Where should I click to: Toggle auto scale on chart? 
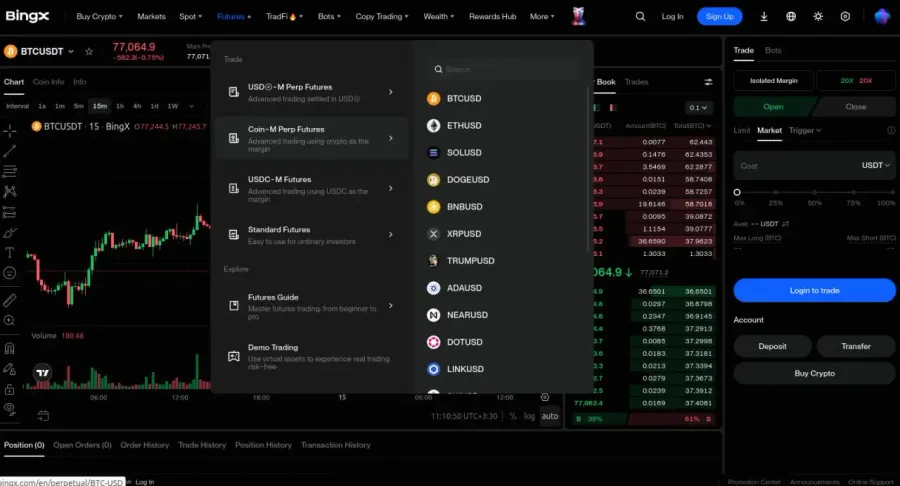550,416
